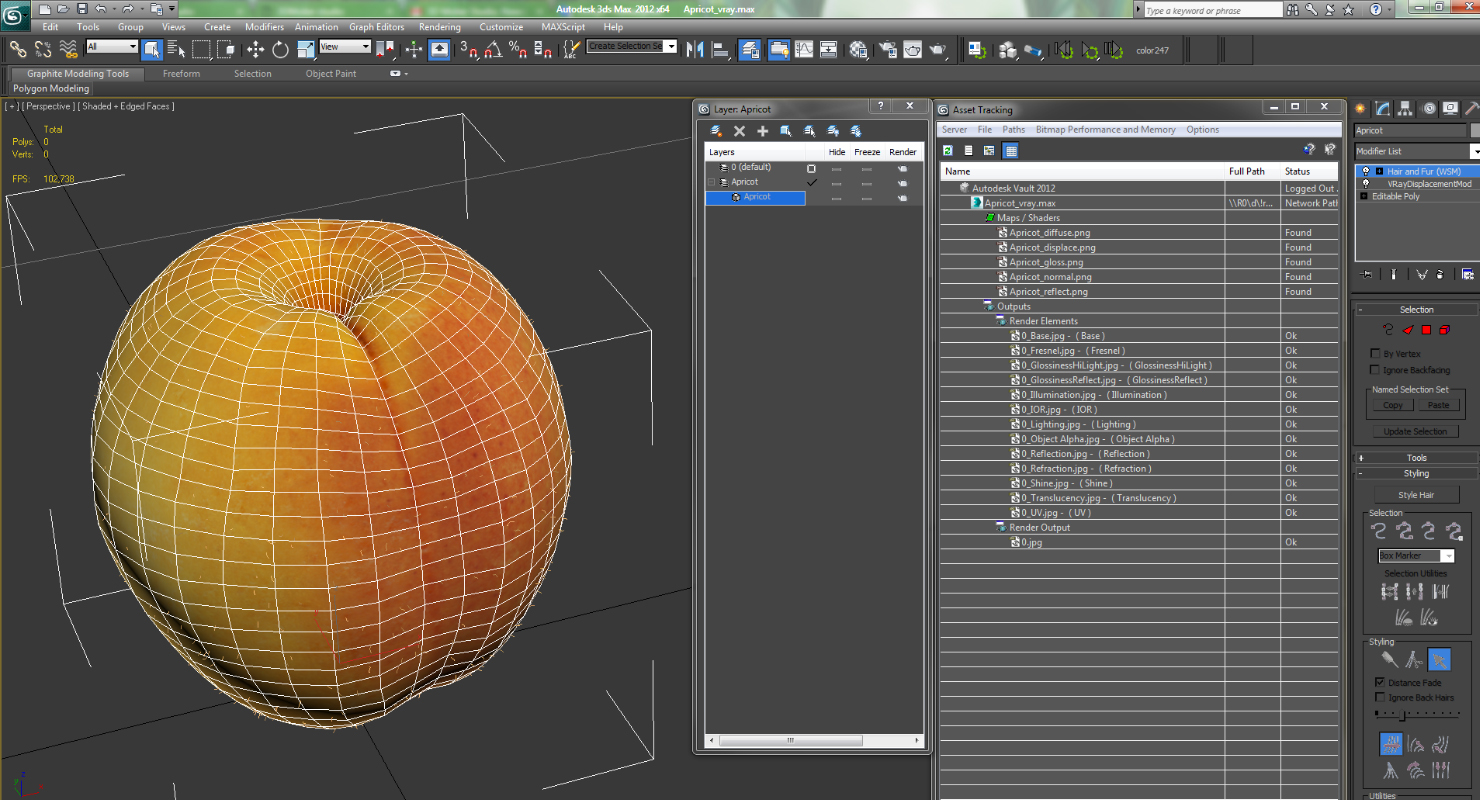The width and height of the screenshot is (1480, 800).
Task: Open the Render Setup teapot icon
Action: pyautogui.click(x=887, y=49)
